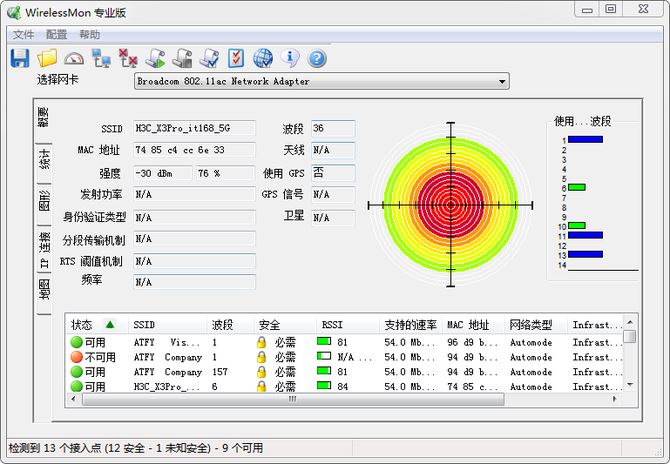Click the 发射功率 field showing N/A
Viewport: 670px width, 464px height.
coord(194,194)
